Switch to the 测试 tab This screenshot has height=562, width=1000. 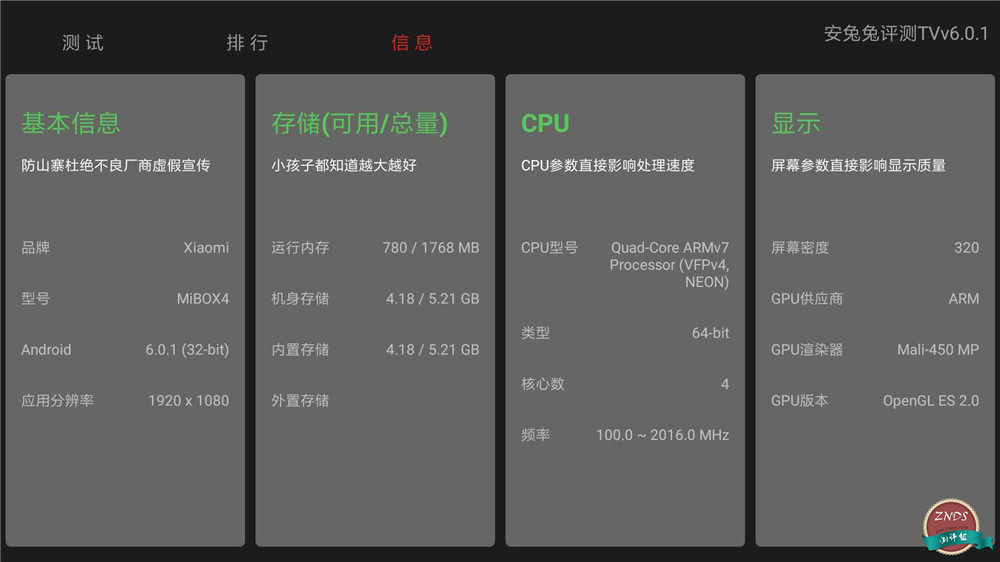[x=82, y=43]
